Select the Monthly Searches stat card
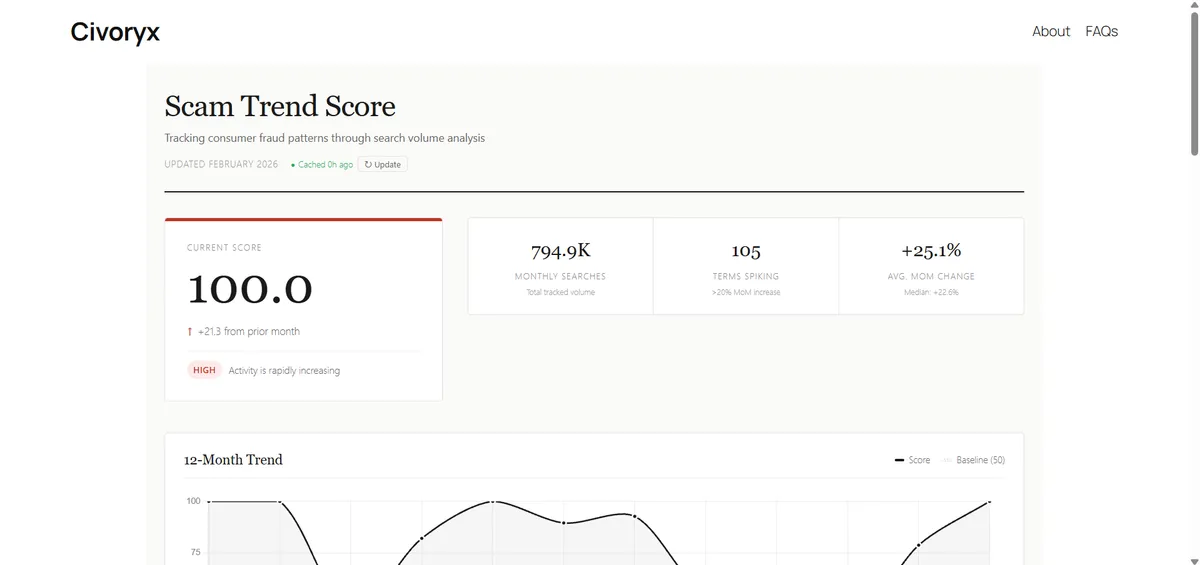 pyautogui.click(x=560, y=266)
